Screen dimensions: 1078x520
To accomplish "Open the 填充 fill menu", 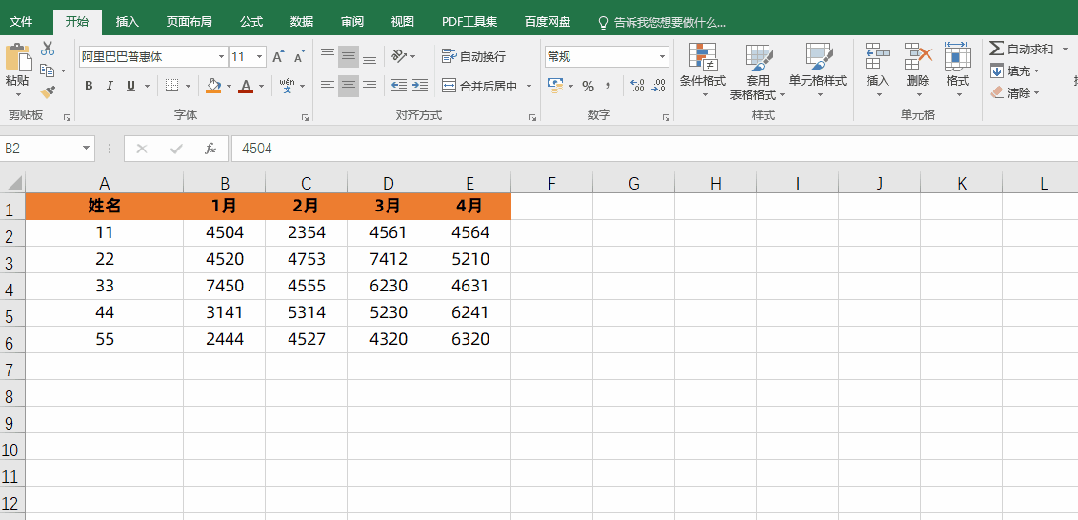I will 1015,71.
